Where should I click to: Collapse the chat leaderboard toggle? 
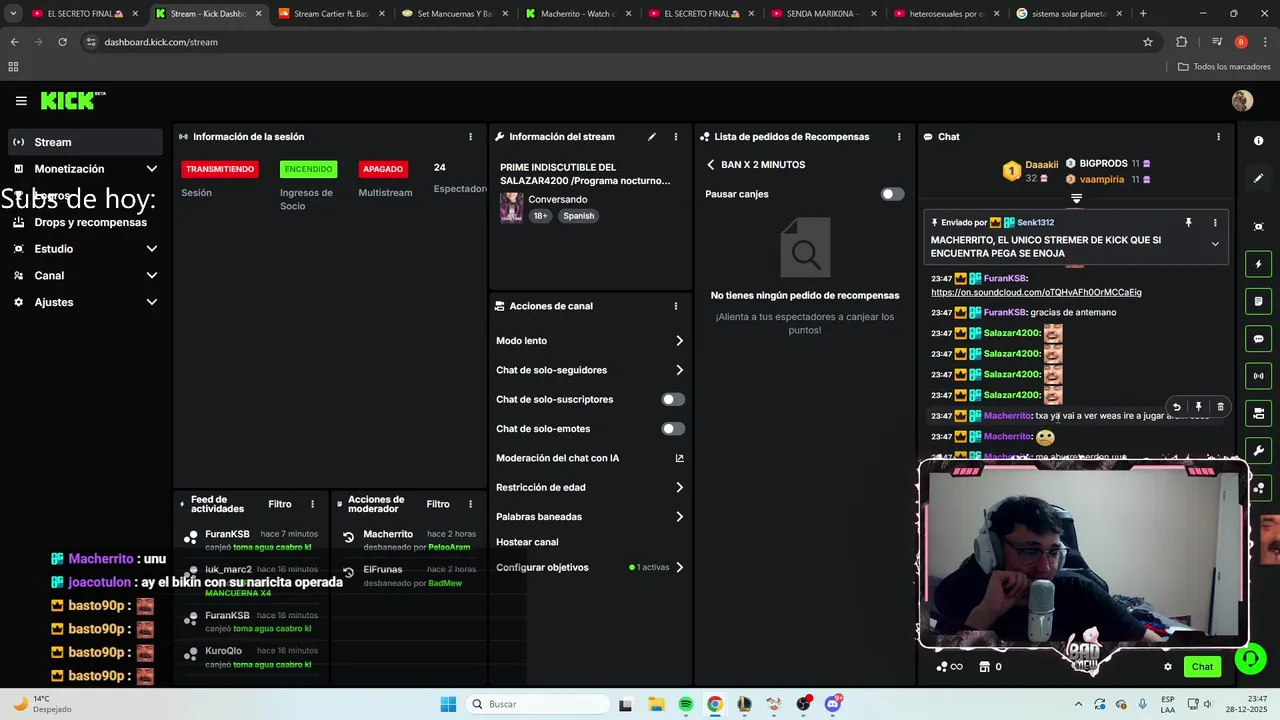tap(1076, 198)
